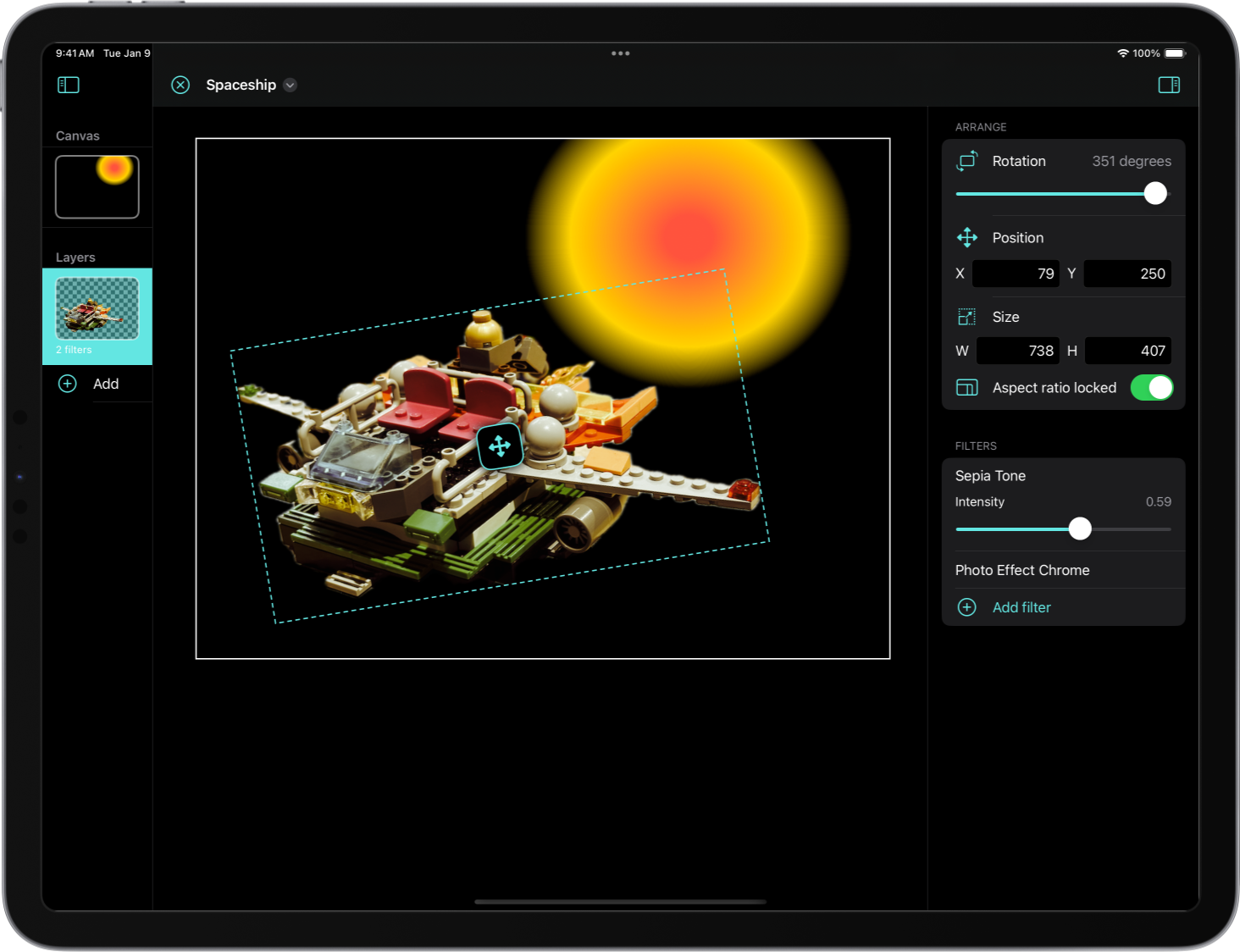The width and height of the screenshot is (1240, 952).
Task: Click the close document X icon
Action: 180,85
